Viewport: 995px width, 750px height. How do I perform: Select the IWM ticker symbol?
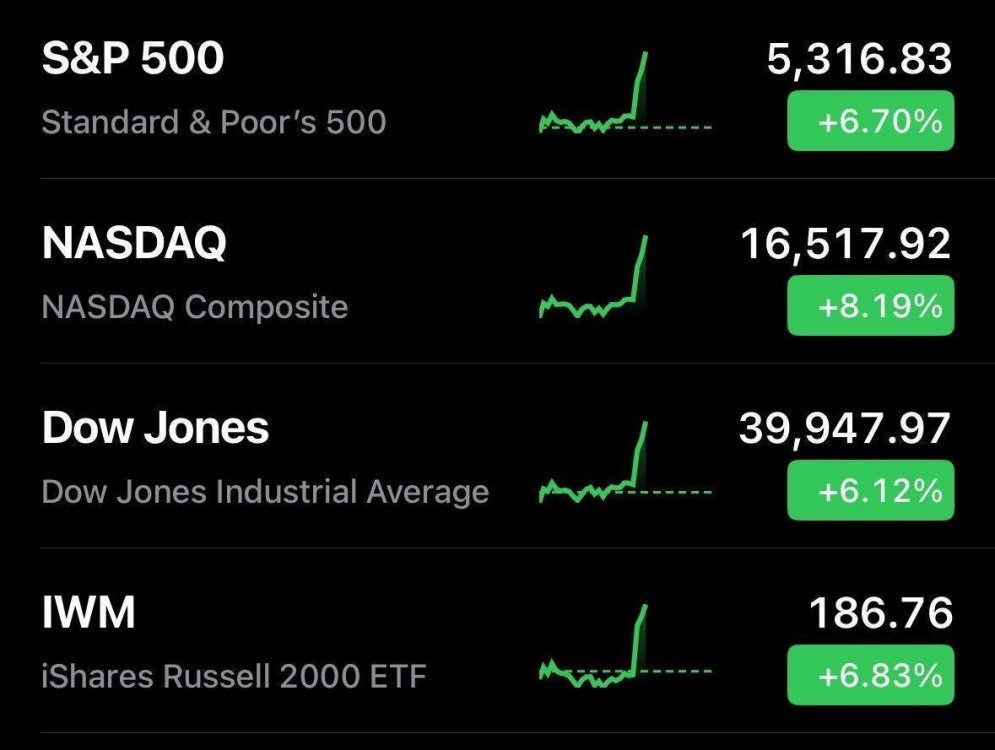pyautogui.click(x=88, y=613)
